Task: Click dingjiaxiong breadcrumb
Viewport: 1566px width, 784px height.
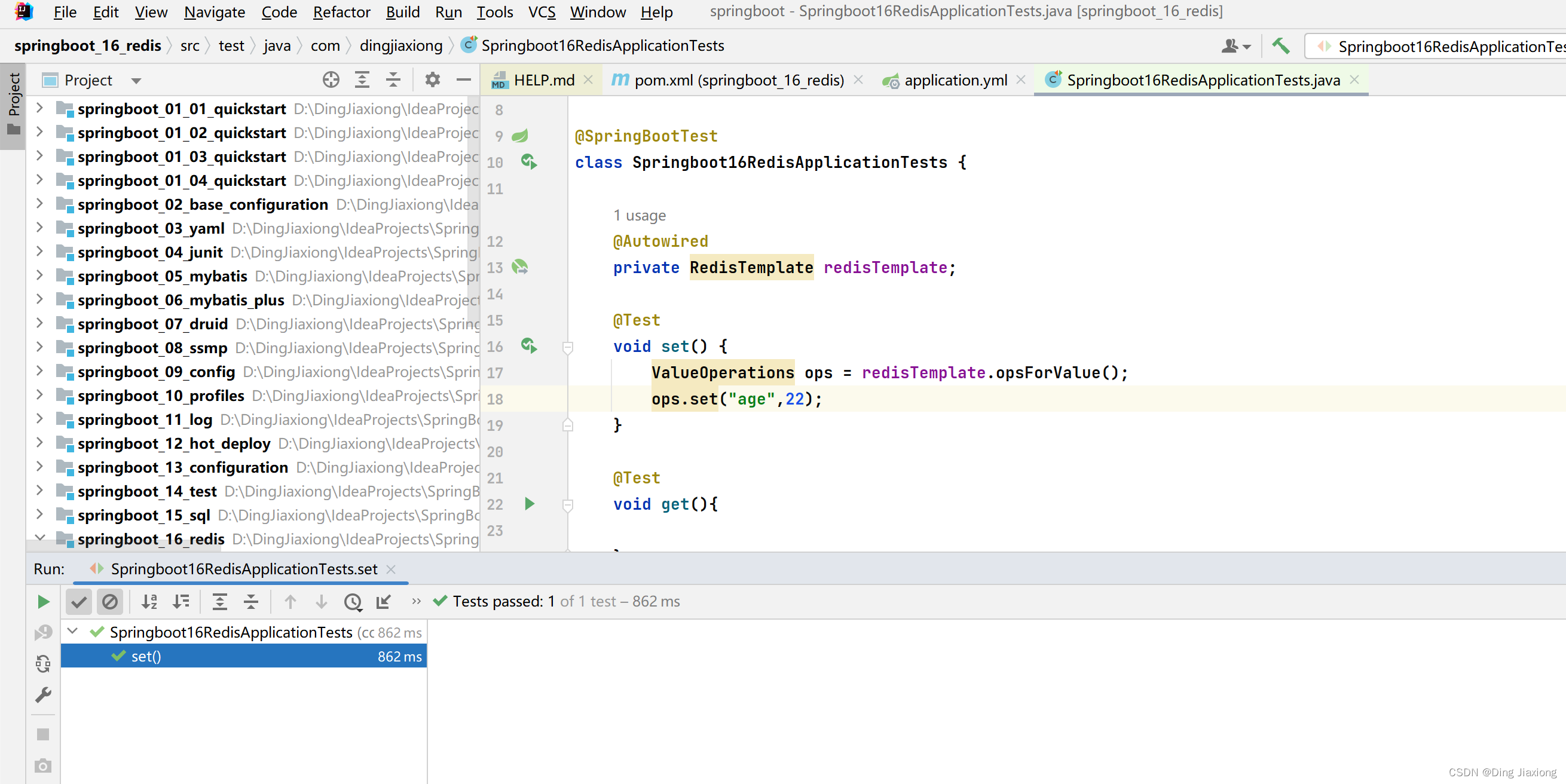Action: 401,45
